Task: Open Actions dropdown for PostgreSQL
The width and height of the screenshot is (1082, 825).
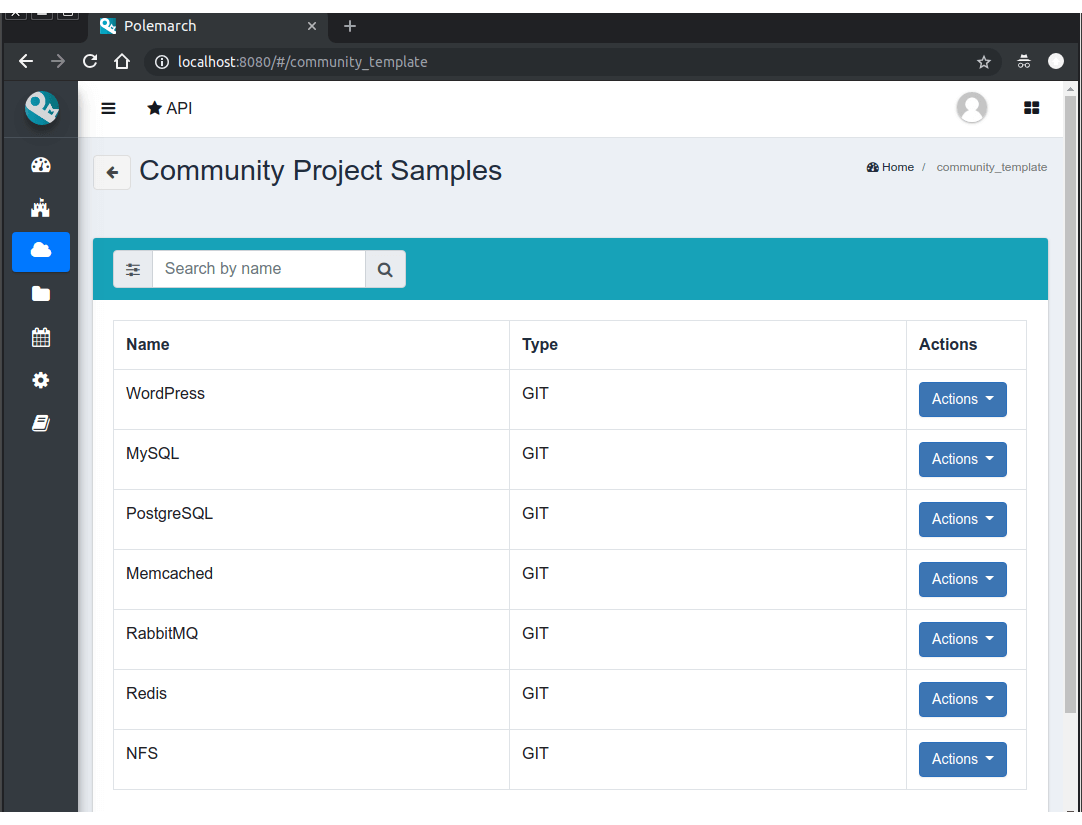Action: tap(963, 519)
